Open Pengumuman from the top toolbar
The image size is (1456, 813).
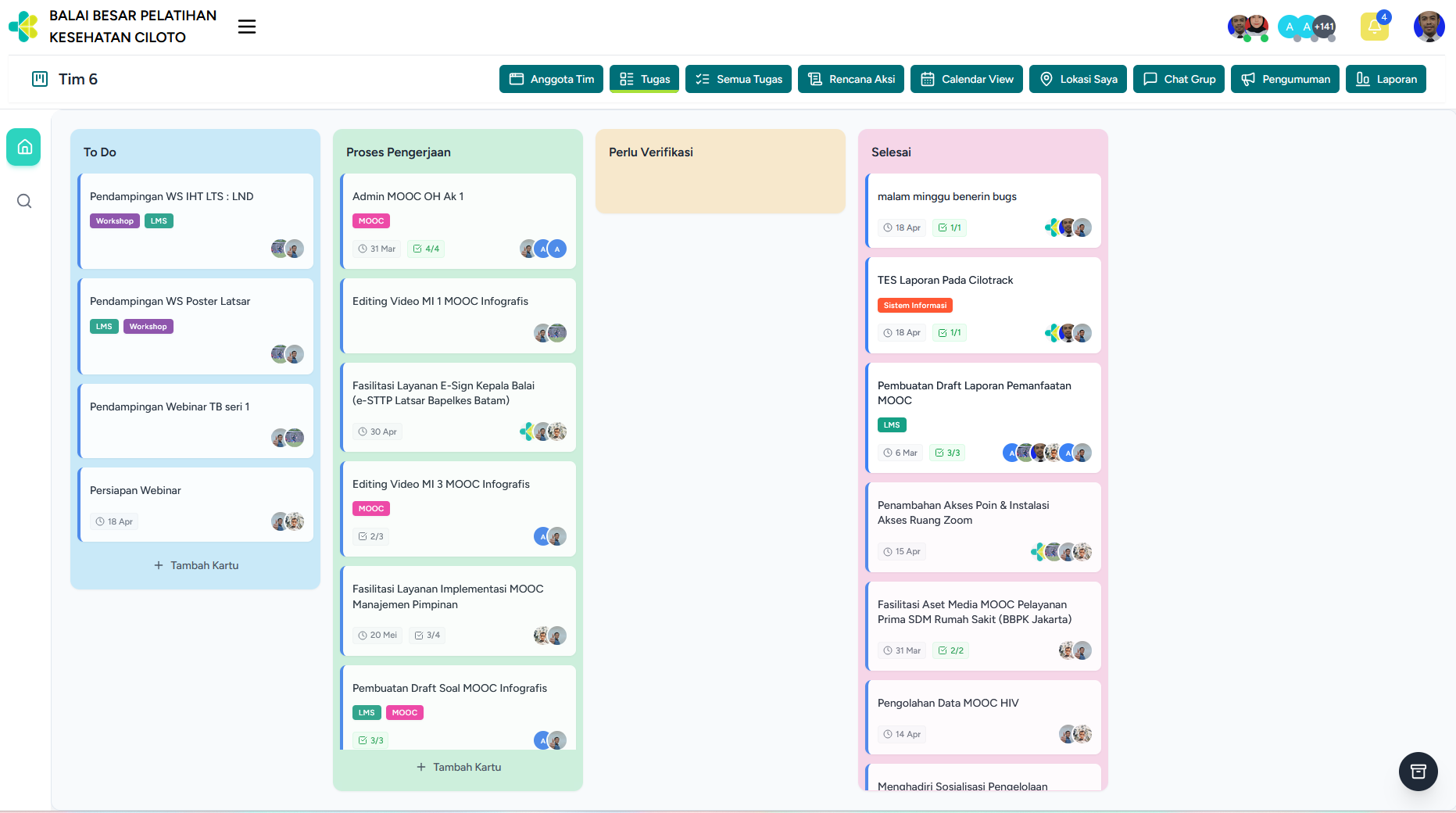1284,79
